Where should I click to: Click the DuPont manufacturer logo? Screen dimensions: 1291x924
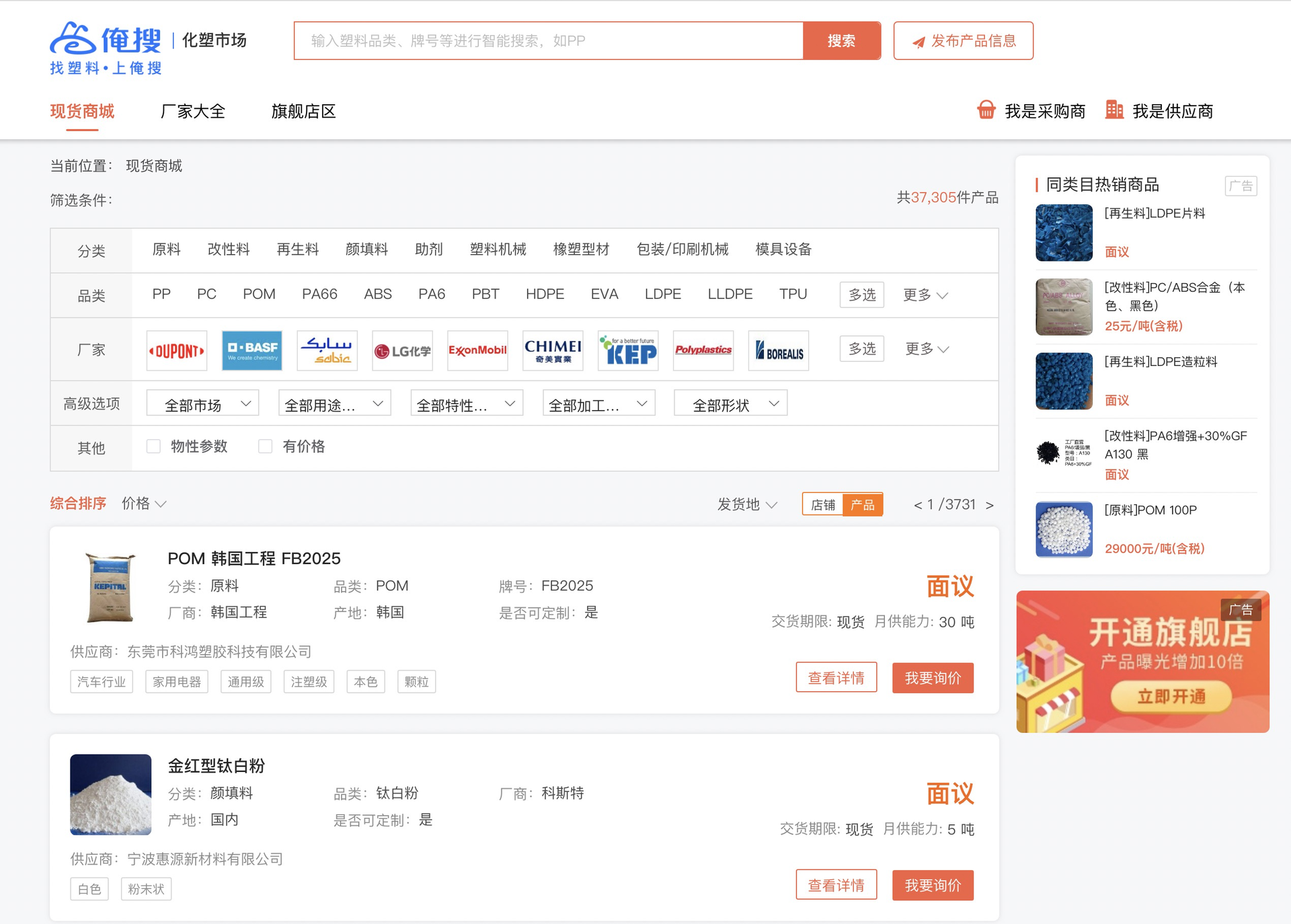pyautogui.click(x=177, y=350)
